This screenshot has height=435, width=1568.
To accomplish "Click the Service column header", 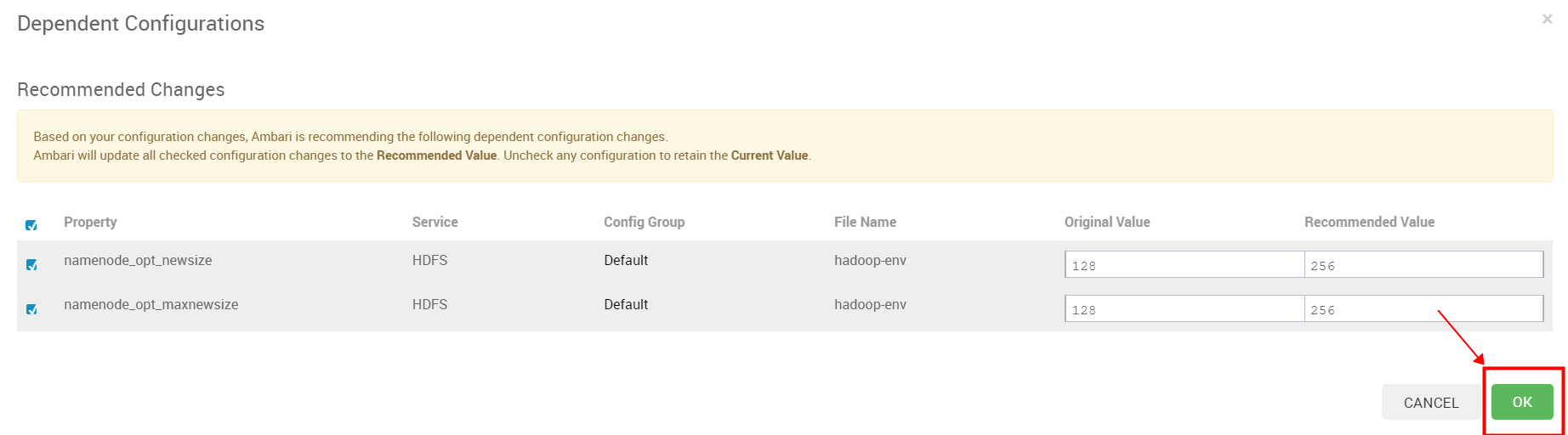I will click(x=435, y=222).
